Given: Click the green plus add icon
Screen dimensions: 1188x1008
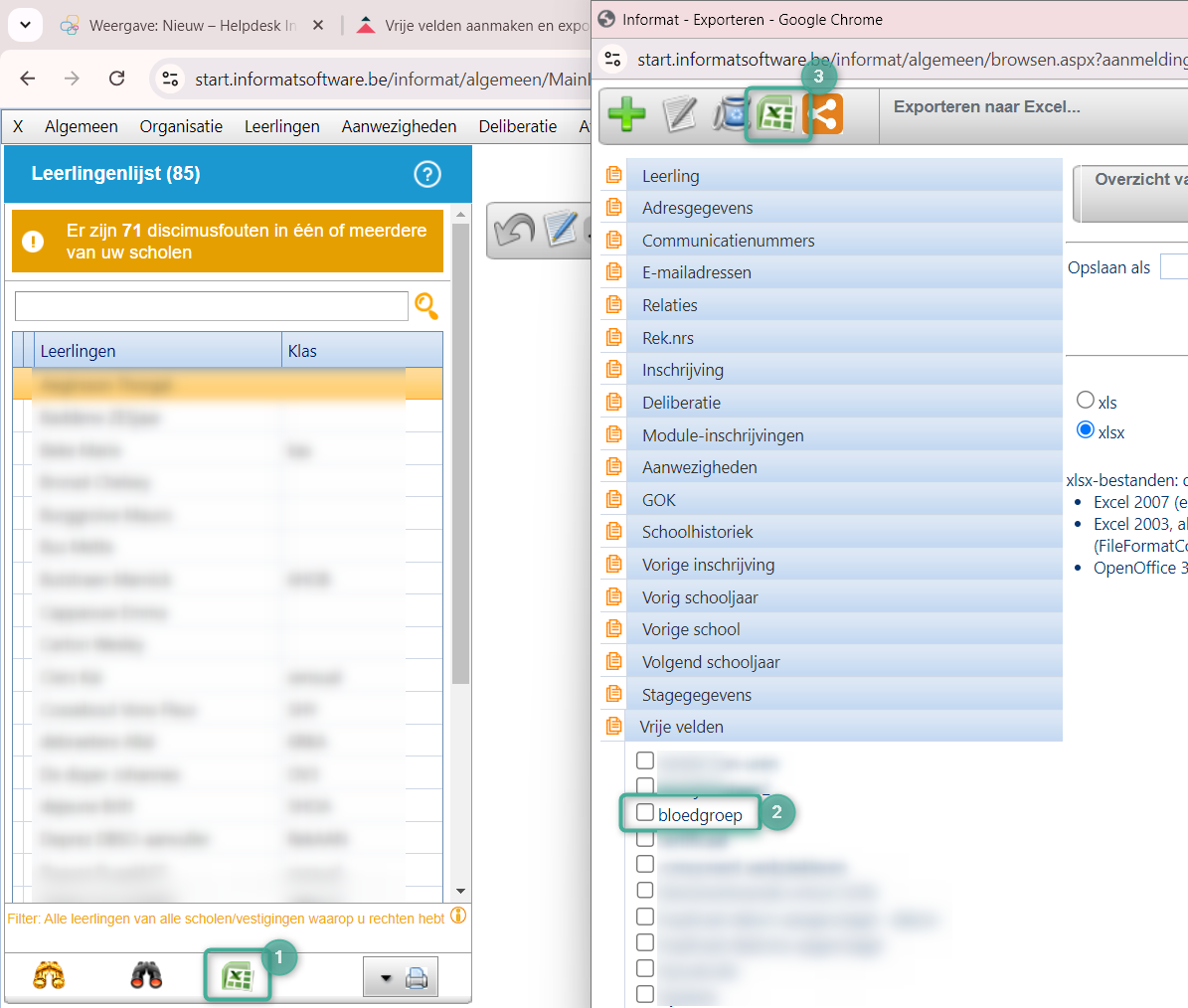Looking at the screenshot, I should (626, 115).
